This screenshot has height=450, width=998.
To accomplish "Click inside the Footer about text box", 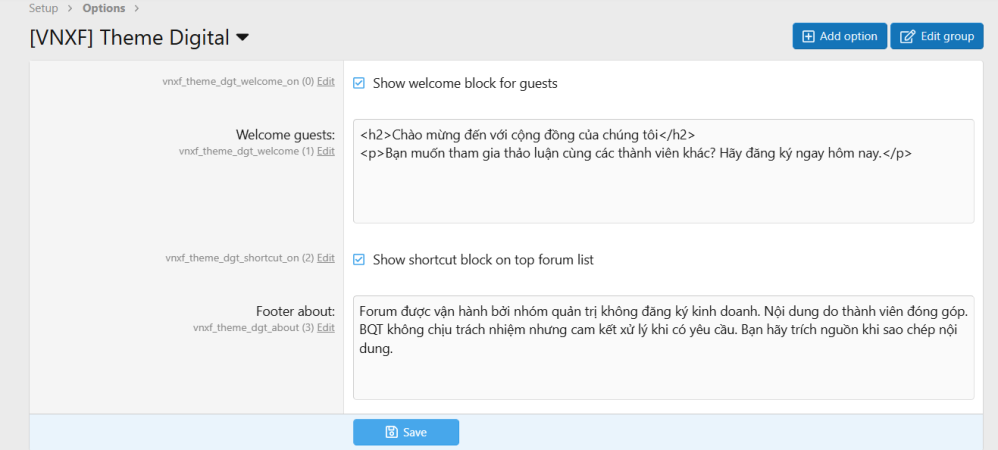I will 663,375.
